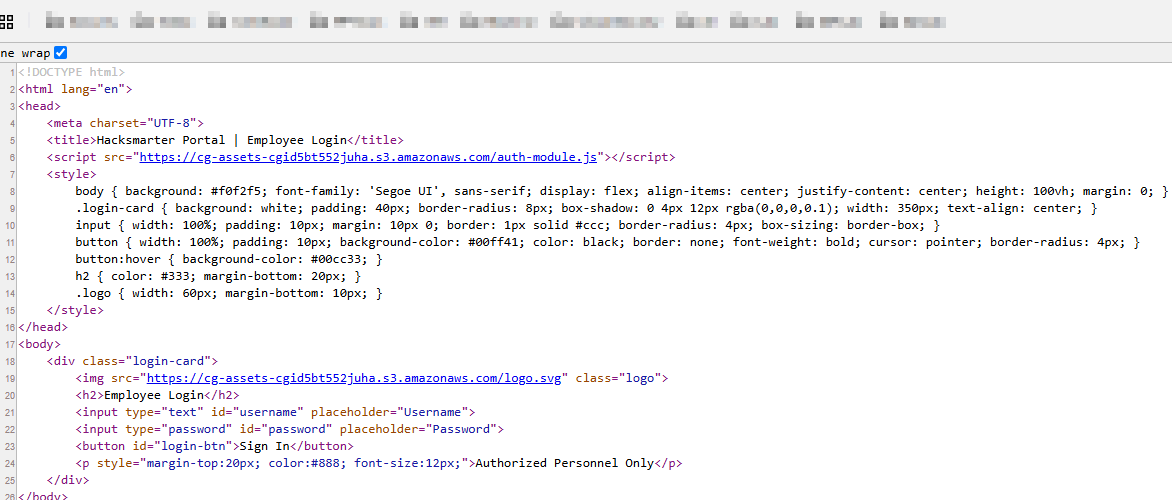The width and height of the screenshot is (1172, 500).
Task: Click line number 19 in the gutter
Action: (11, 378)
